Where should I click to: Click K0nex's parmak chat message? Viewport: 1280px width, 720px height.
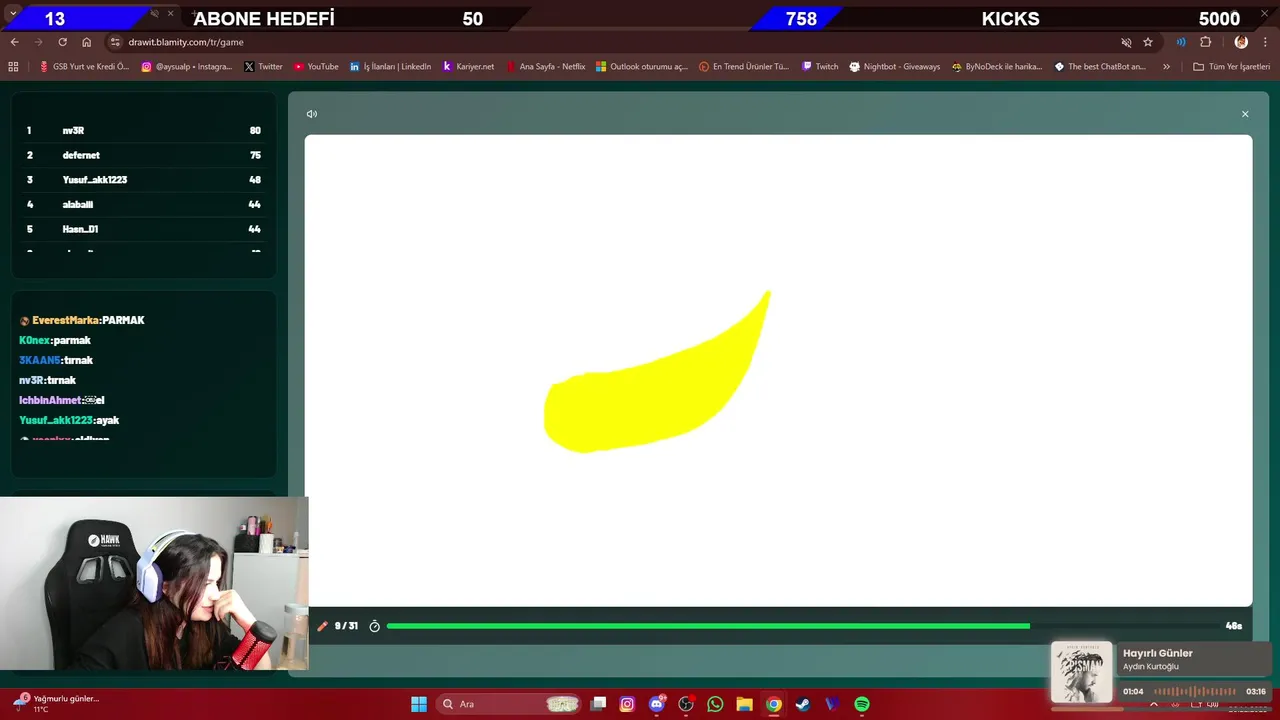(x=55, y=340)
